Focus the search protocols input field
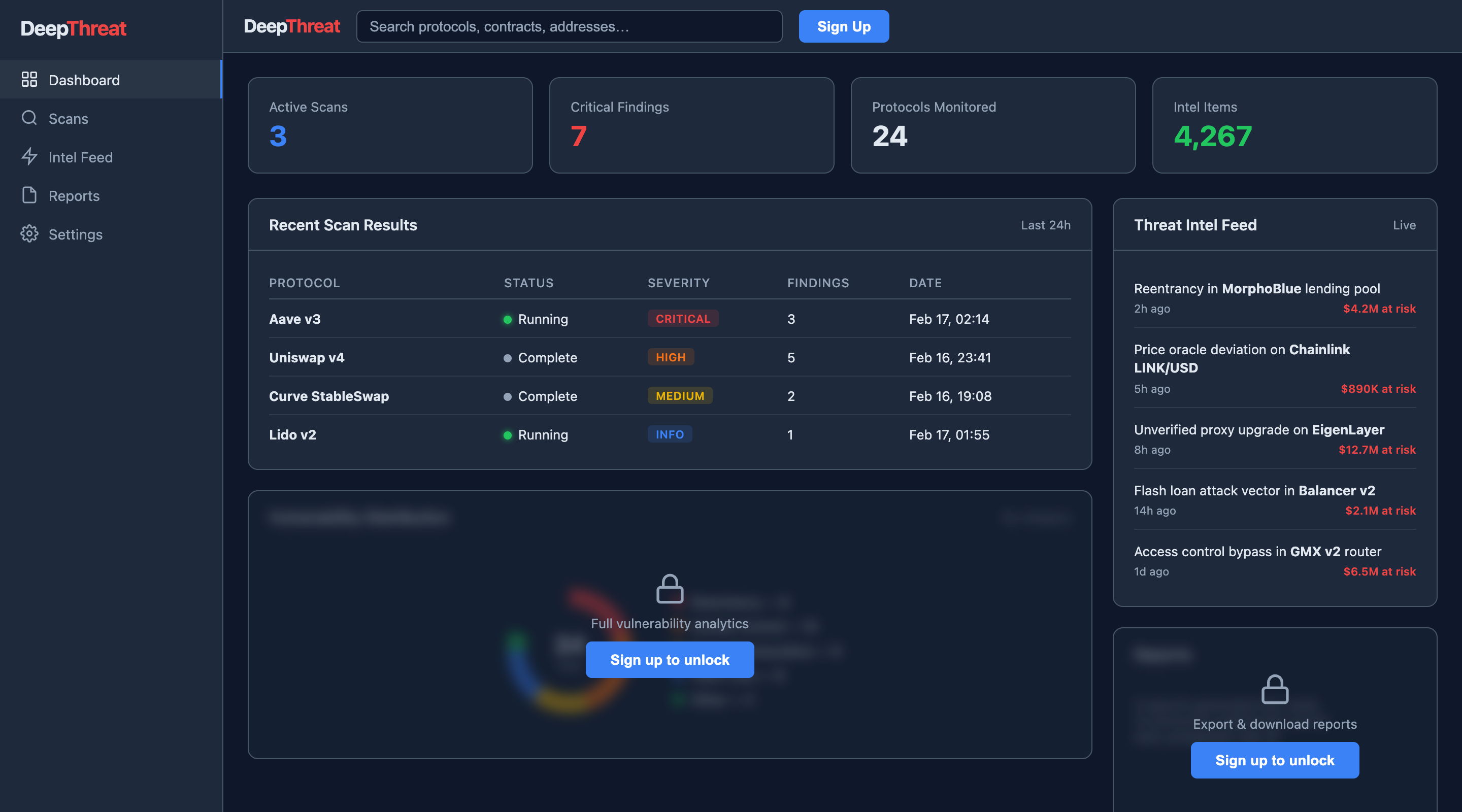This screenshot has height=812, width=1462. pyautogui.click(x=569, y=27)
